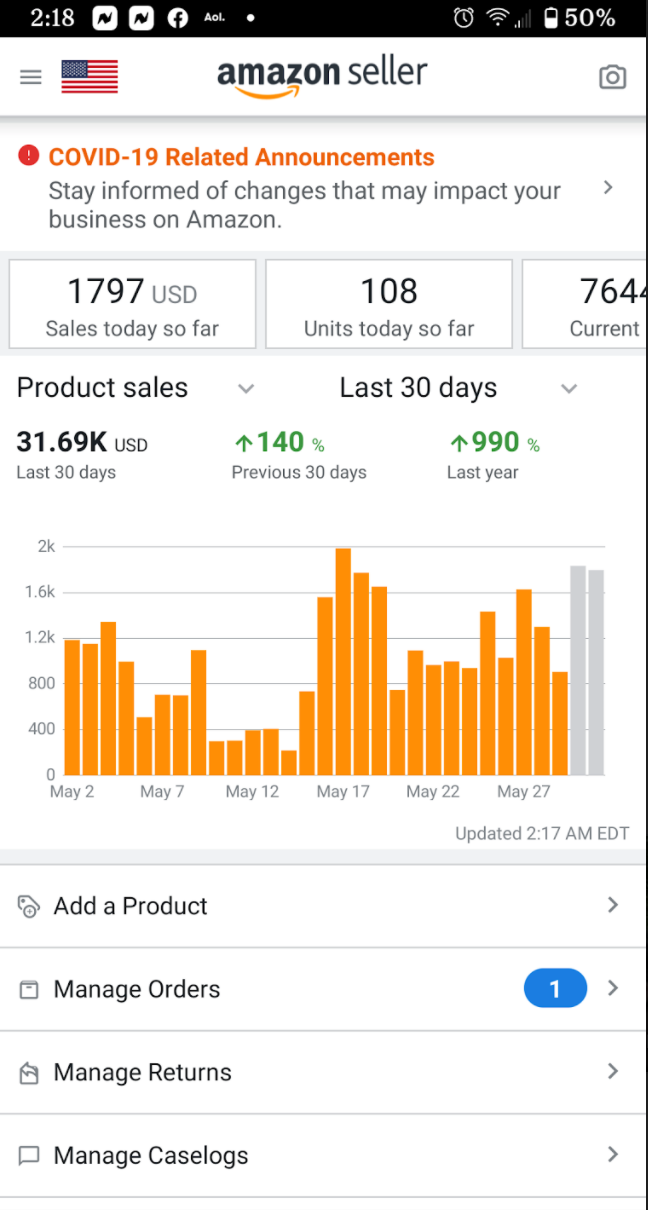The image size is (648, 1210).
Task: Tap the tallest orange bar near May 17
Action: click(x=343, y=661)
